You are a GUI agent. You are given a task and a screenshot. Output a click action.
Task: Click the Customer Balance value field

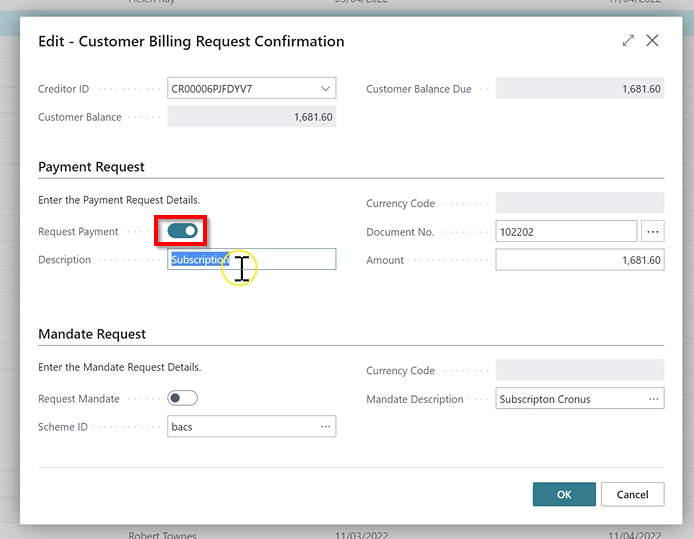(251, 117)
